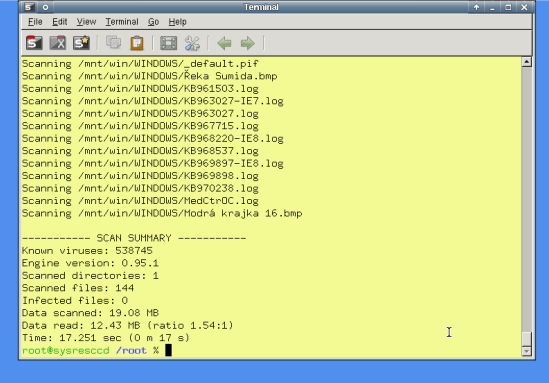Open the Terminal menu
This screenshot has width=549, height=383.
[x=122, y=22]
